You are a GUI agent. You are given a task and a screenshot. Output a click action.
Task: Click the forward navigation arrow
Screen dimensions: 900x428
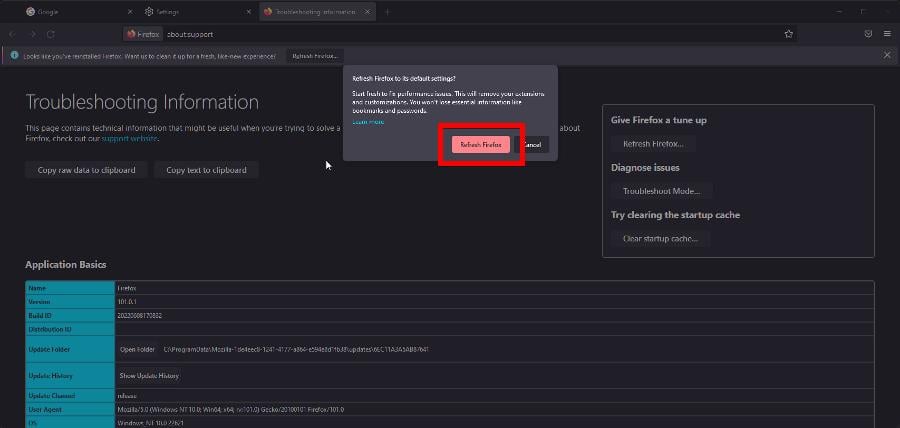point(32,34)
